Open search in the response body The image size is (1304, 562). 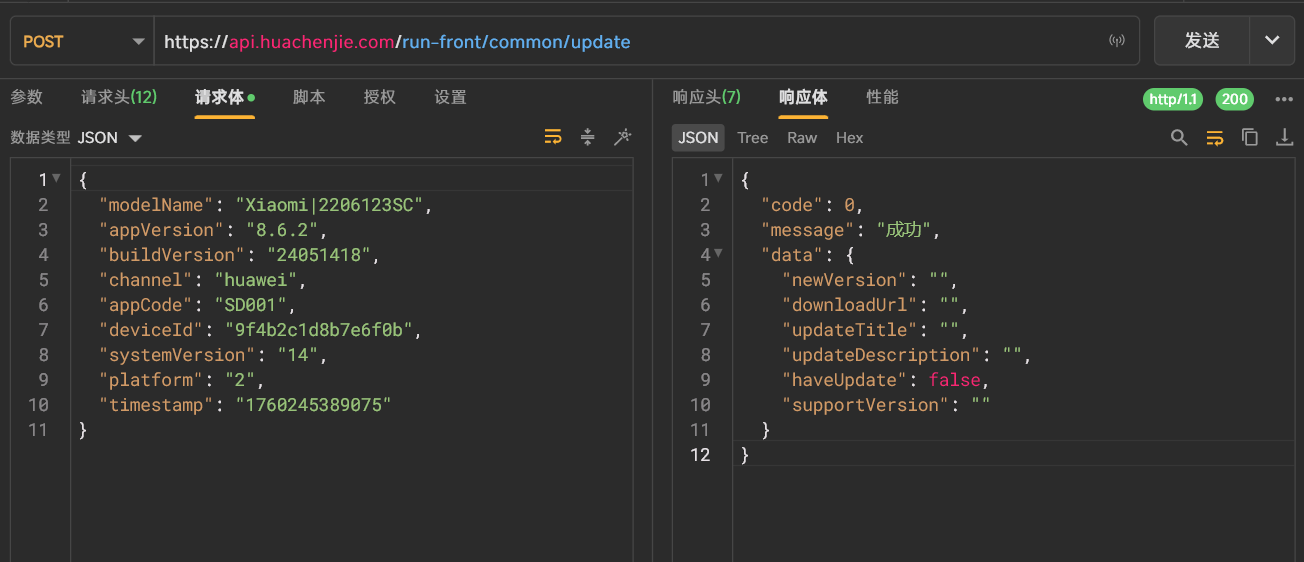(1180, 138)
